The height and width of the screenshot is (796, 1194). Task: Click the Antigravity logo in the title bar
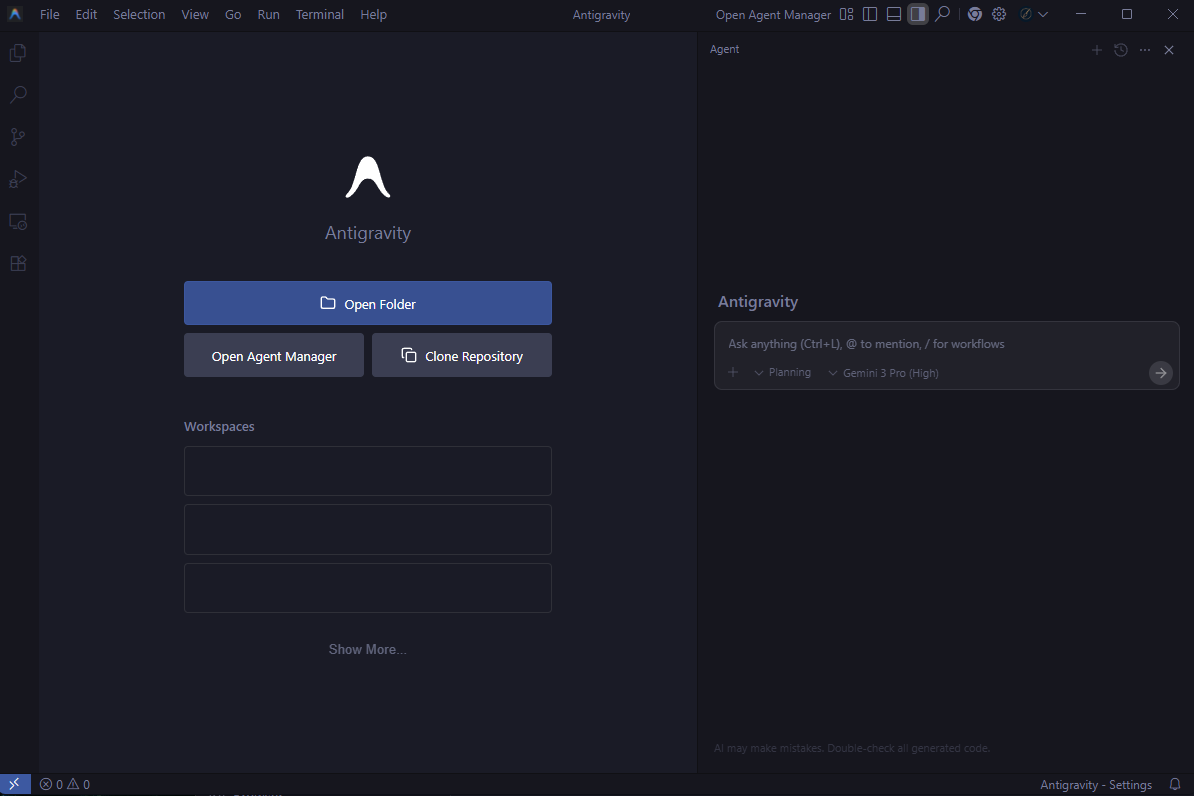tap(14, 14)
